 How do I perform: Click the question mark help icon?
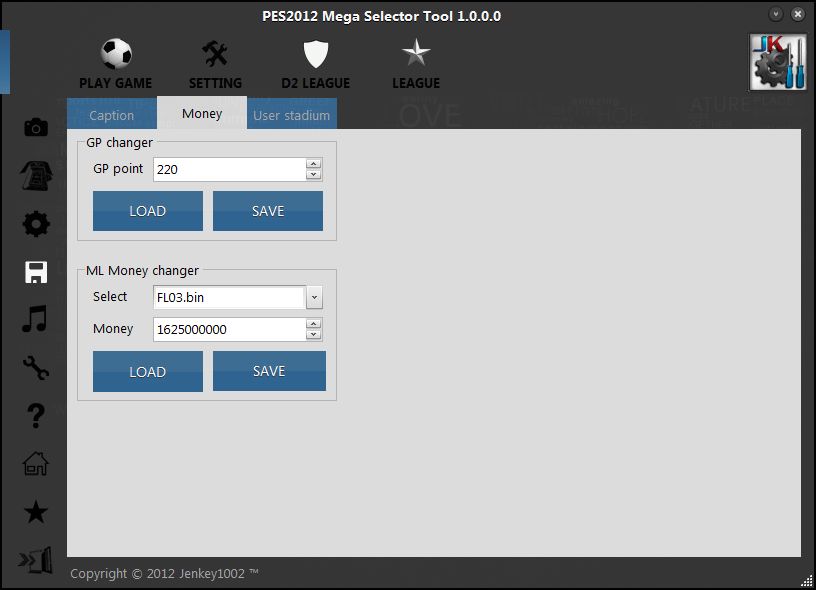pos(36,416)
